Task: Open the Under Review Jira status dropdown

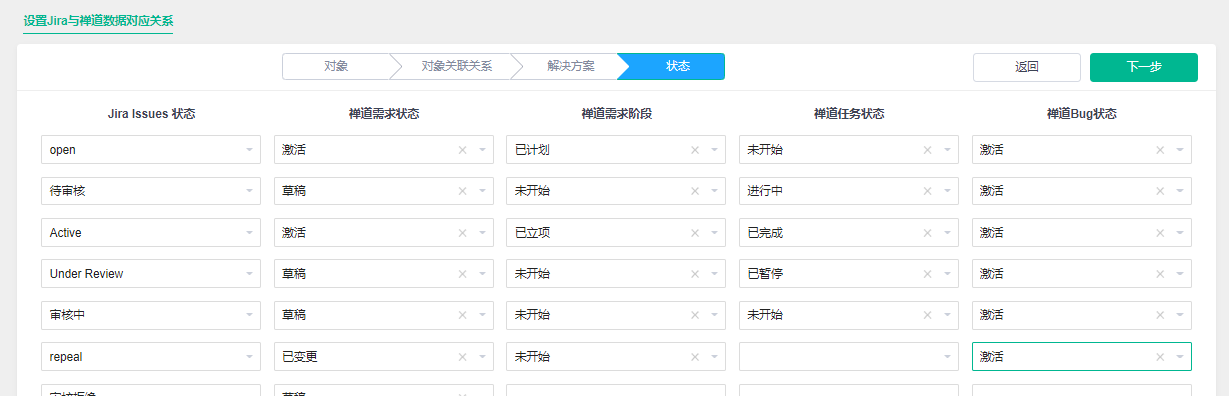Action: click(151, 274)
